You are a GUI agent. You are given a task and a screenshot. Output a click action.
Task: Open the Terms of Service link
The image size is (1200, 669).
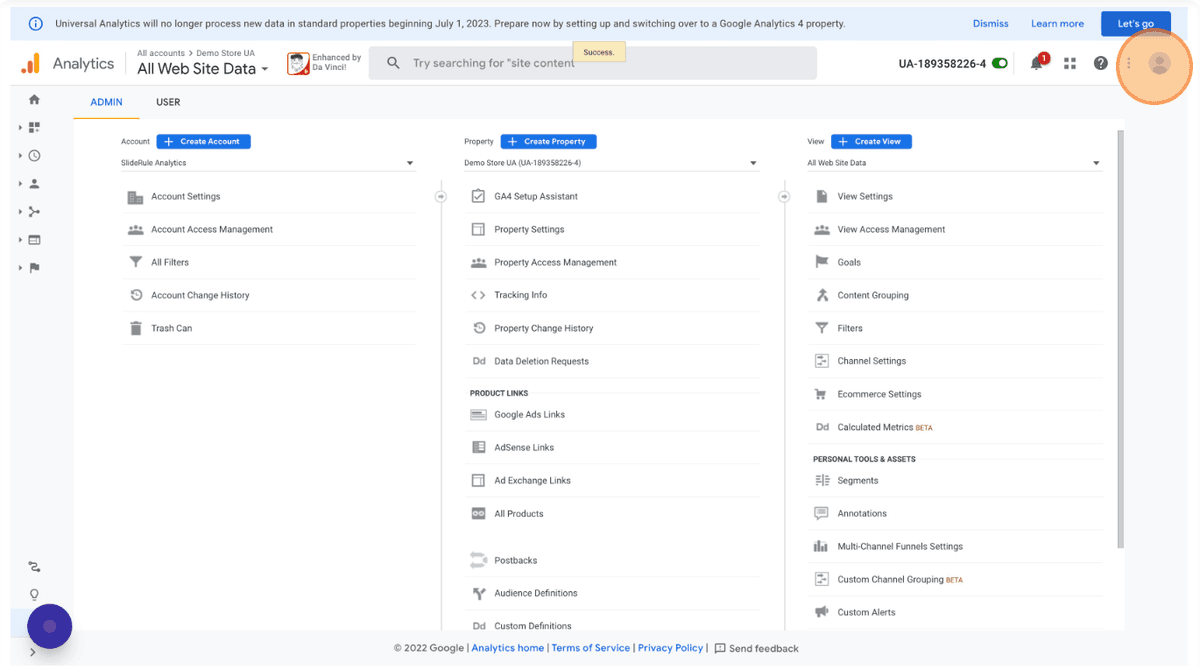pos(591,648)
